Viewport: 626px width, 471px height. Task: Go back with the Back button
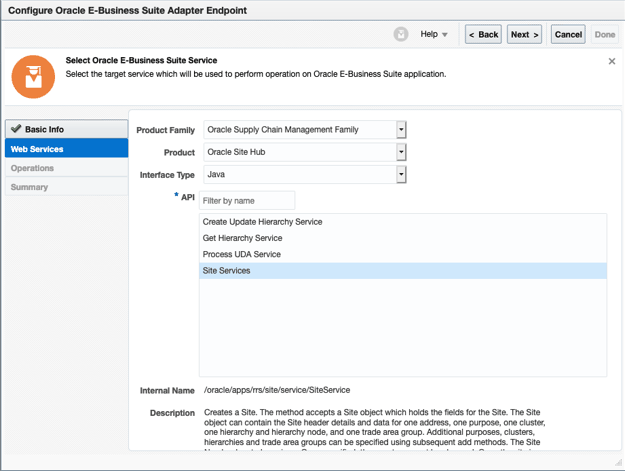[483, 34]
